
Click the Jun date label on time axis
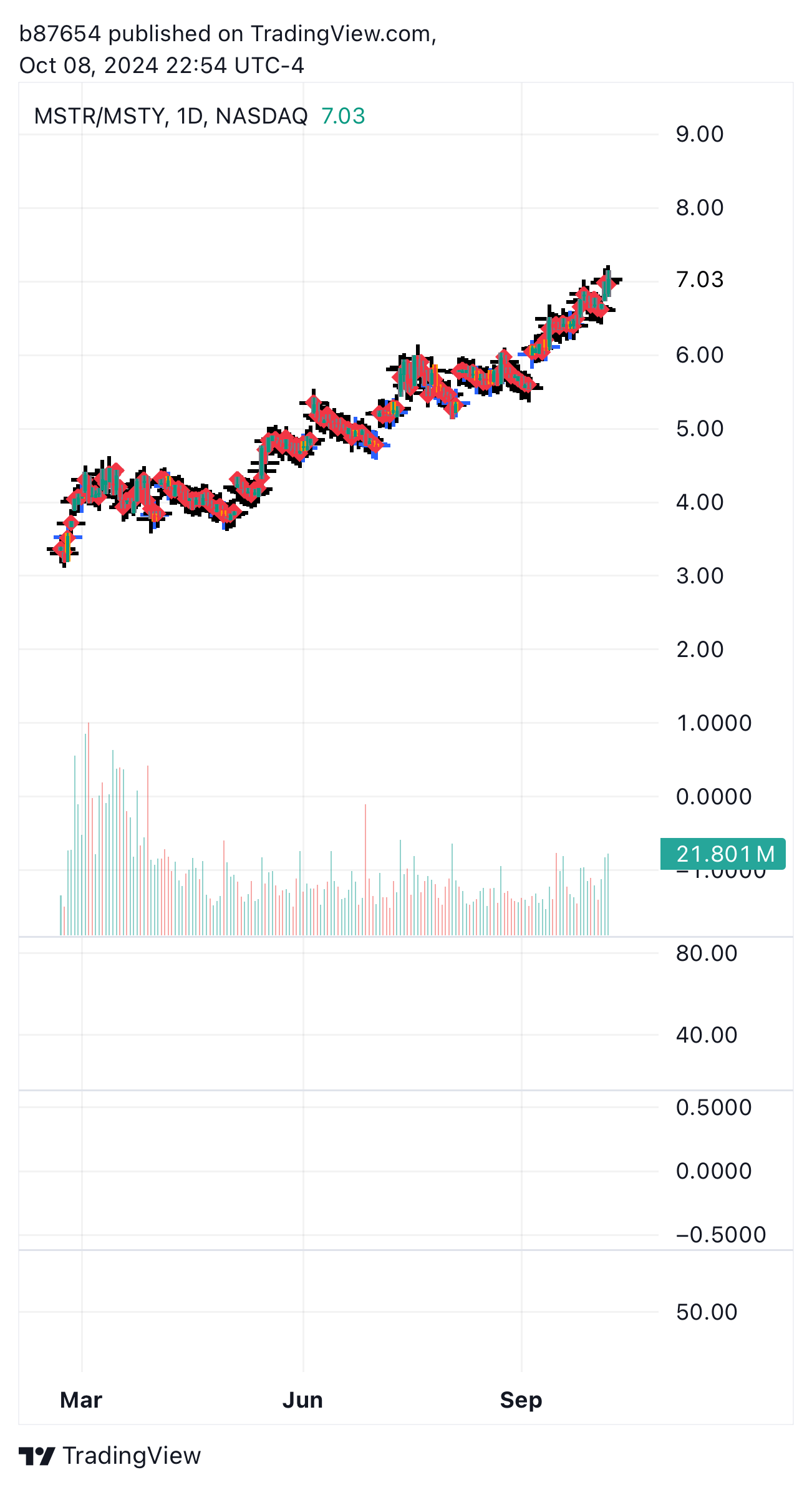point(302,1400)
